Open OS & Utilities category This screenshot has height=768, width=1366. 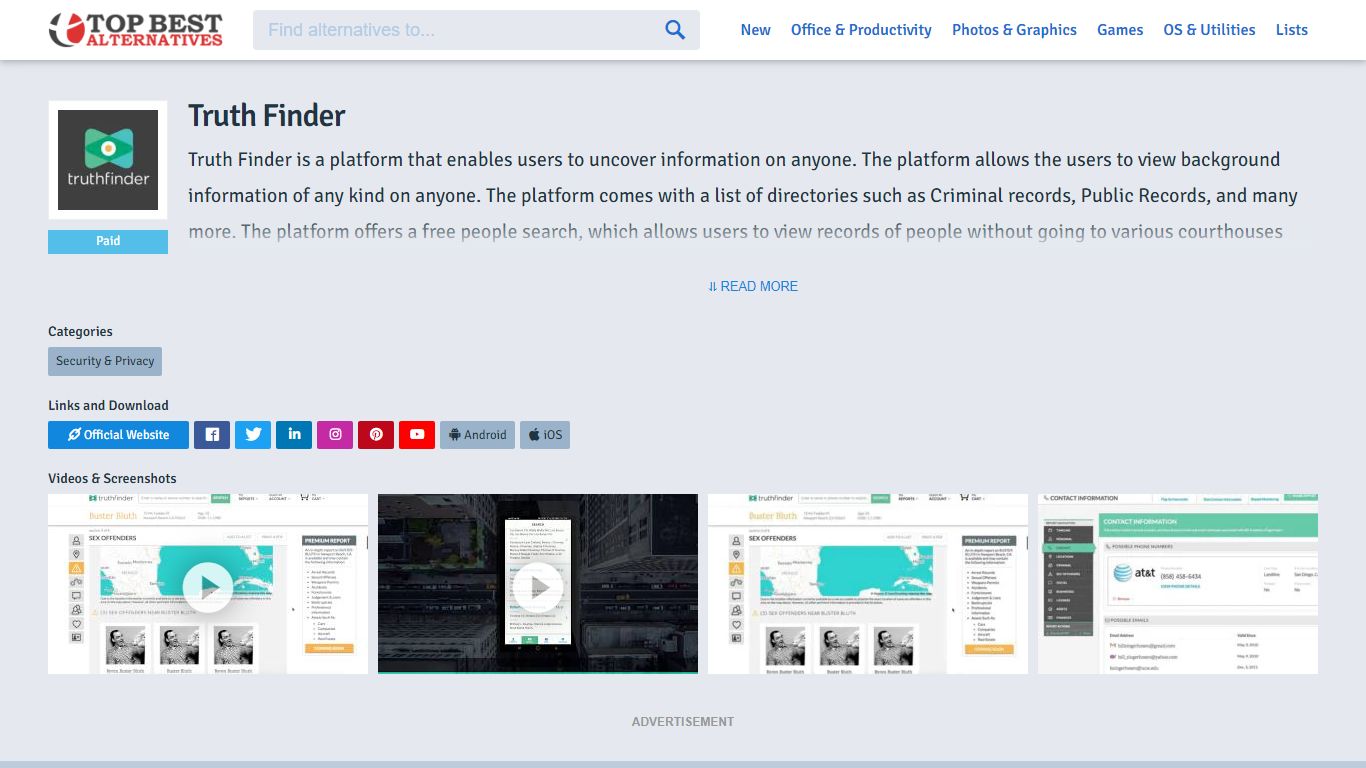pos(1209,30)
